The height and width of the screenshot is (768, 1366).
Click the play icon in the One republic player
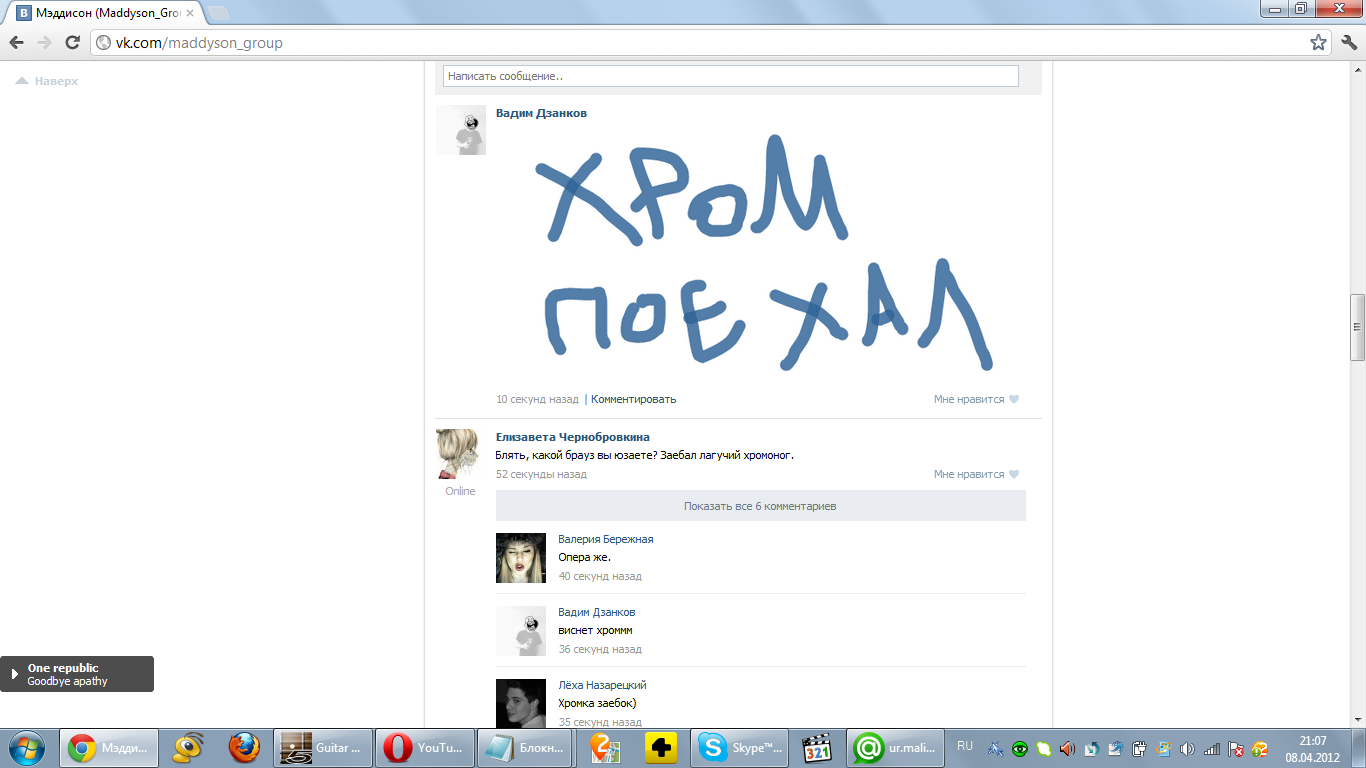(x=14, y=674)
